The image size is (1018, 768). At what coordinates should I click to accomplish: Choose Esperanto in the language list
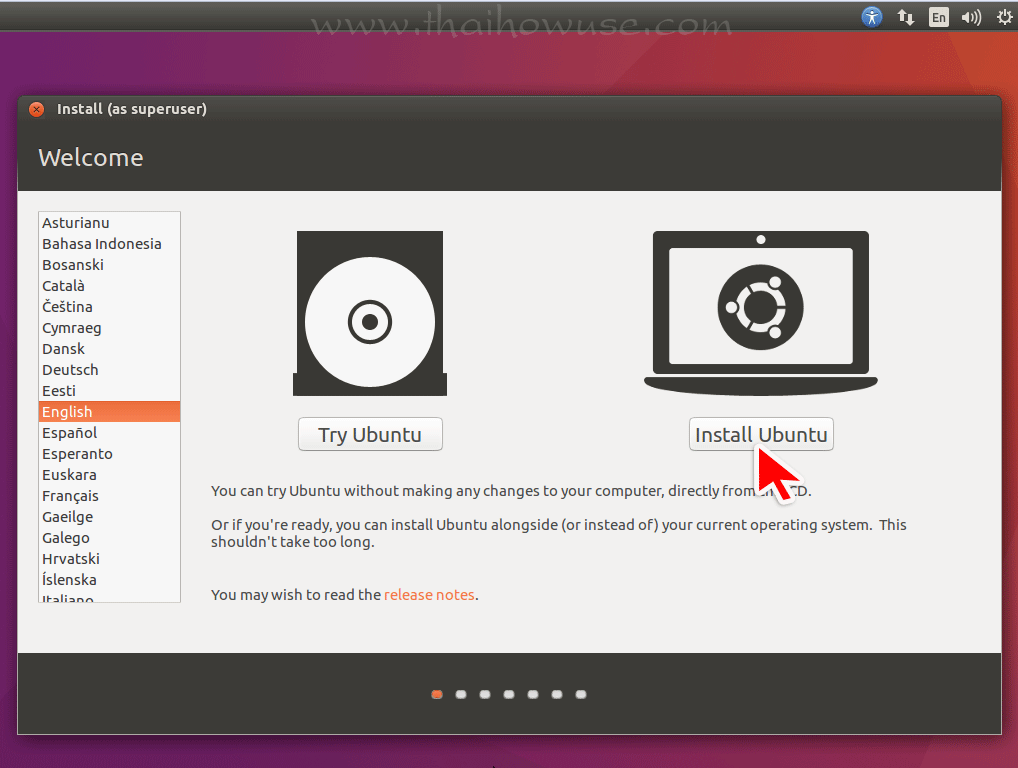coord(109,454)
